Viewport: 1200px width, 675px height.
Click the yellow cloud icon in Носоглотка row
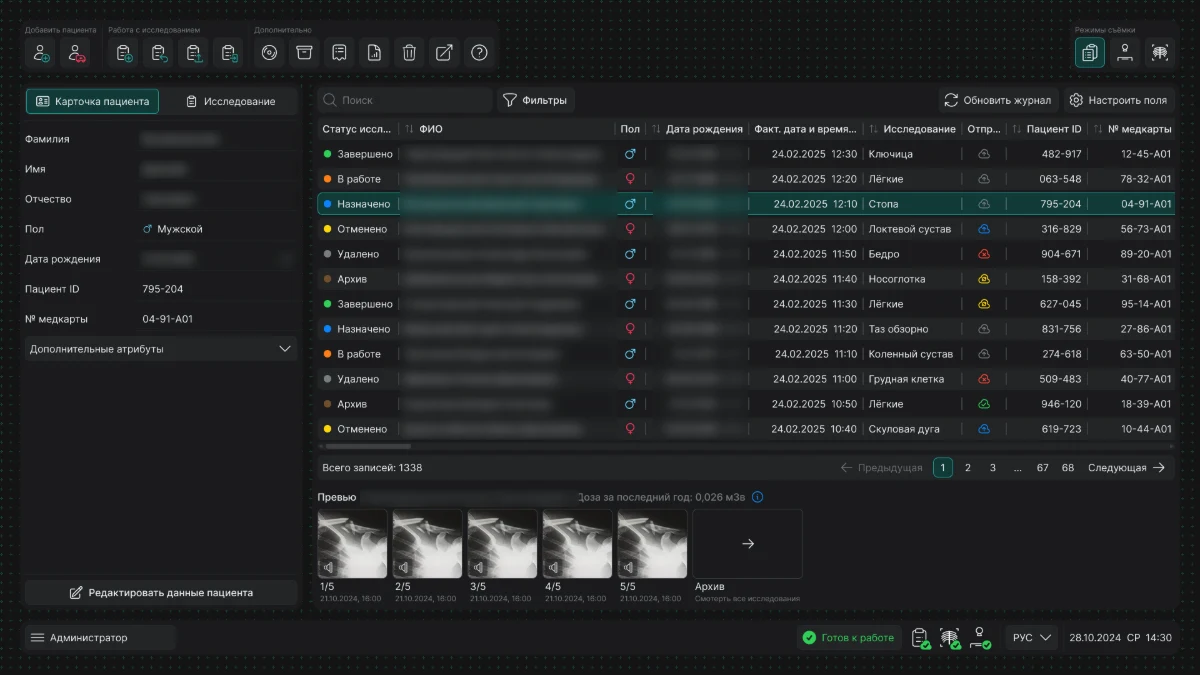pos(984,279)
